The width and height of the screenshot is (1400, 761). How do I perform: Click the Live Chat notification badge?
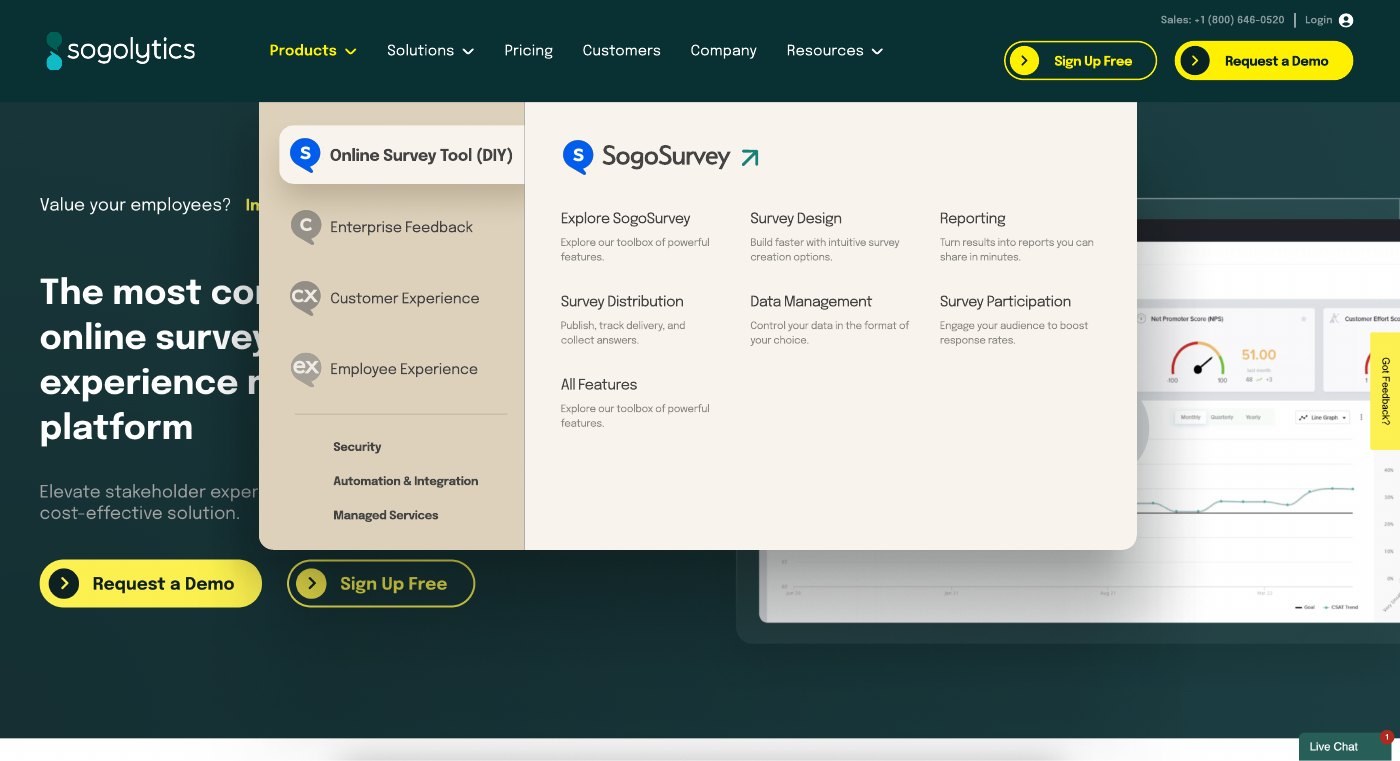(1387, 737)
